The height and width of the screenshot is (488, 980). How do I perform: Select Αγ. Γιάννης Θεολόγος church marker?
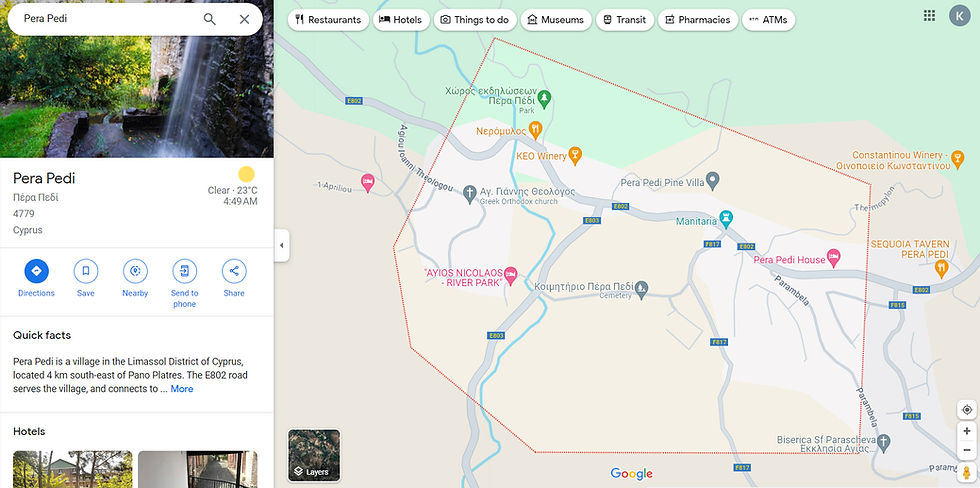point(469,194)
